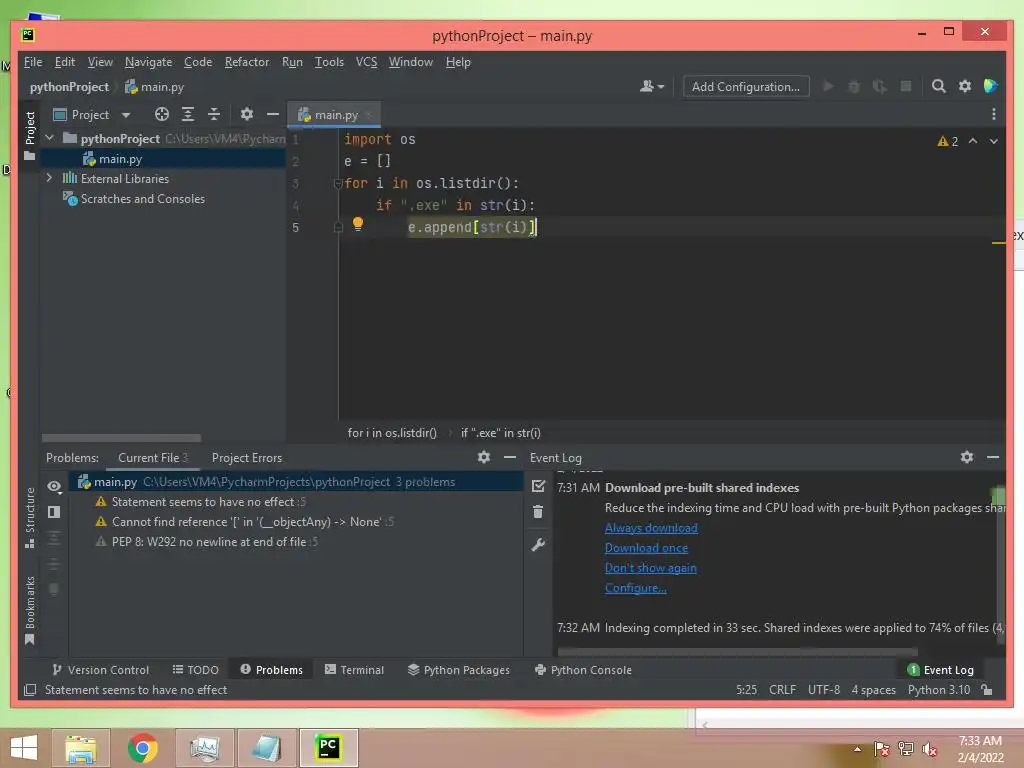The height and width of the screenshot is (768, 1024).
Task: Click the Windows Start button
Action: [x=24, y=748]
